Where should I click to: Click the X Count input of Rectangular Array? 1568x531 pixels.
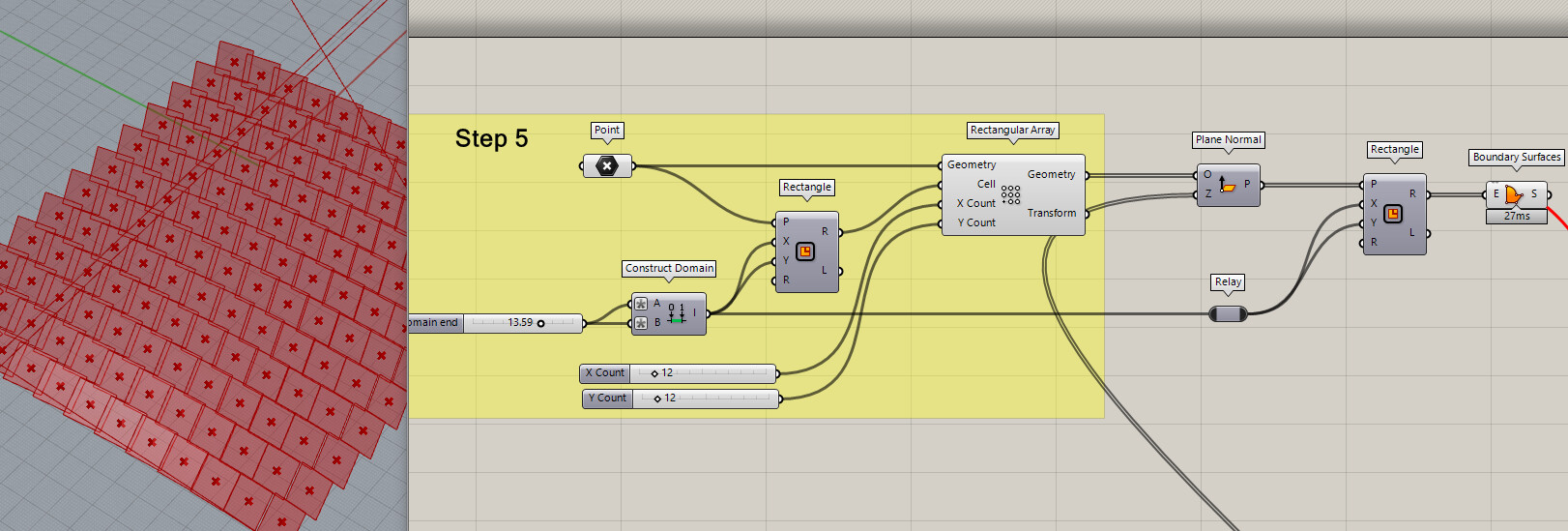[x=976, y=203]
